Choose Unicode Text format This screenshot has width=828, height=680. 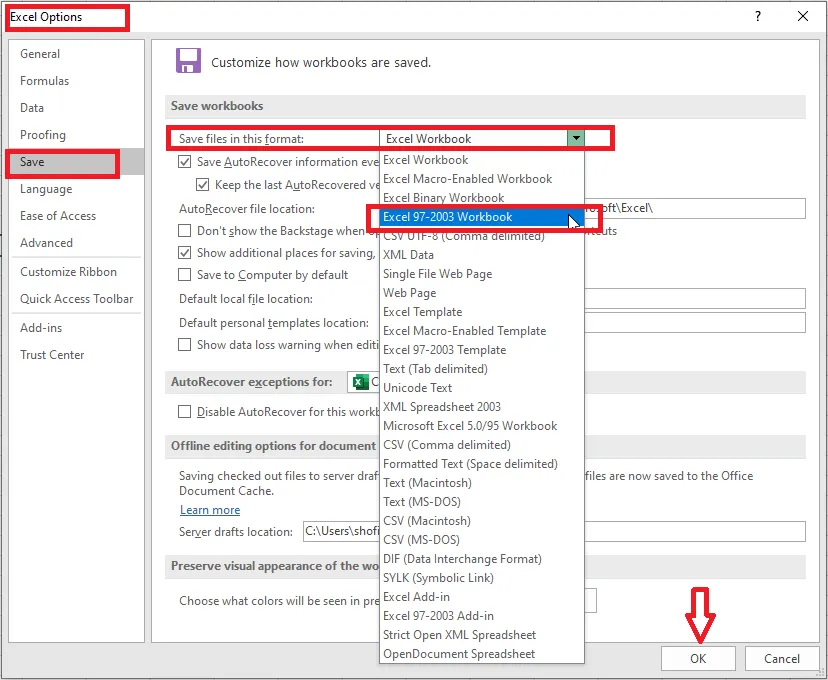point(482,388)
